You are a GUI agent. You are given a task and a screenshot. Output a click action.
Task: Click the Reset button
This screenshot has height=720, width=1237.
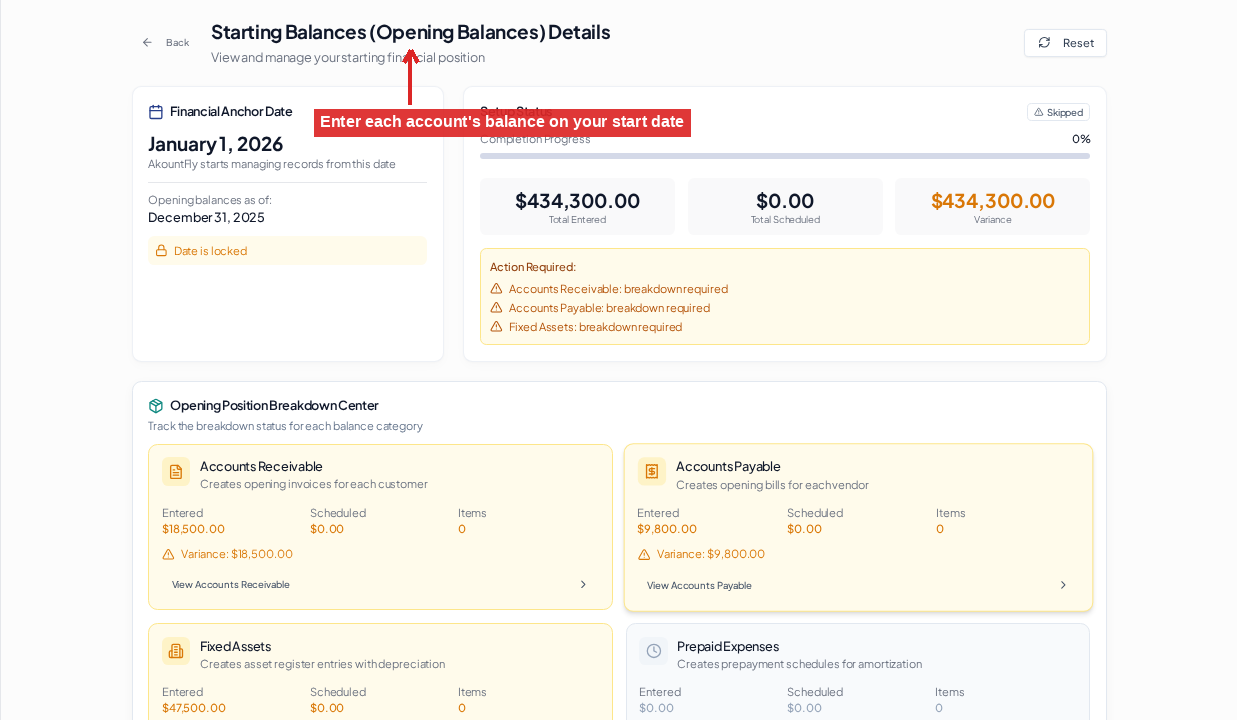pos(1065,43)
